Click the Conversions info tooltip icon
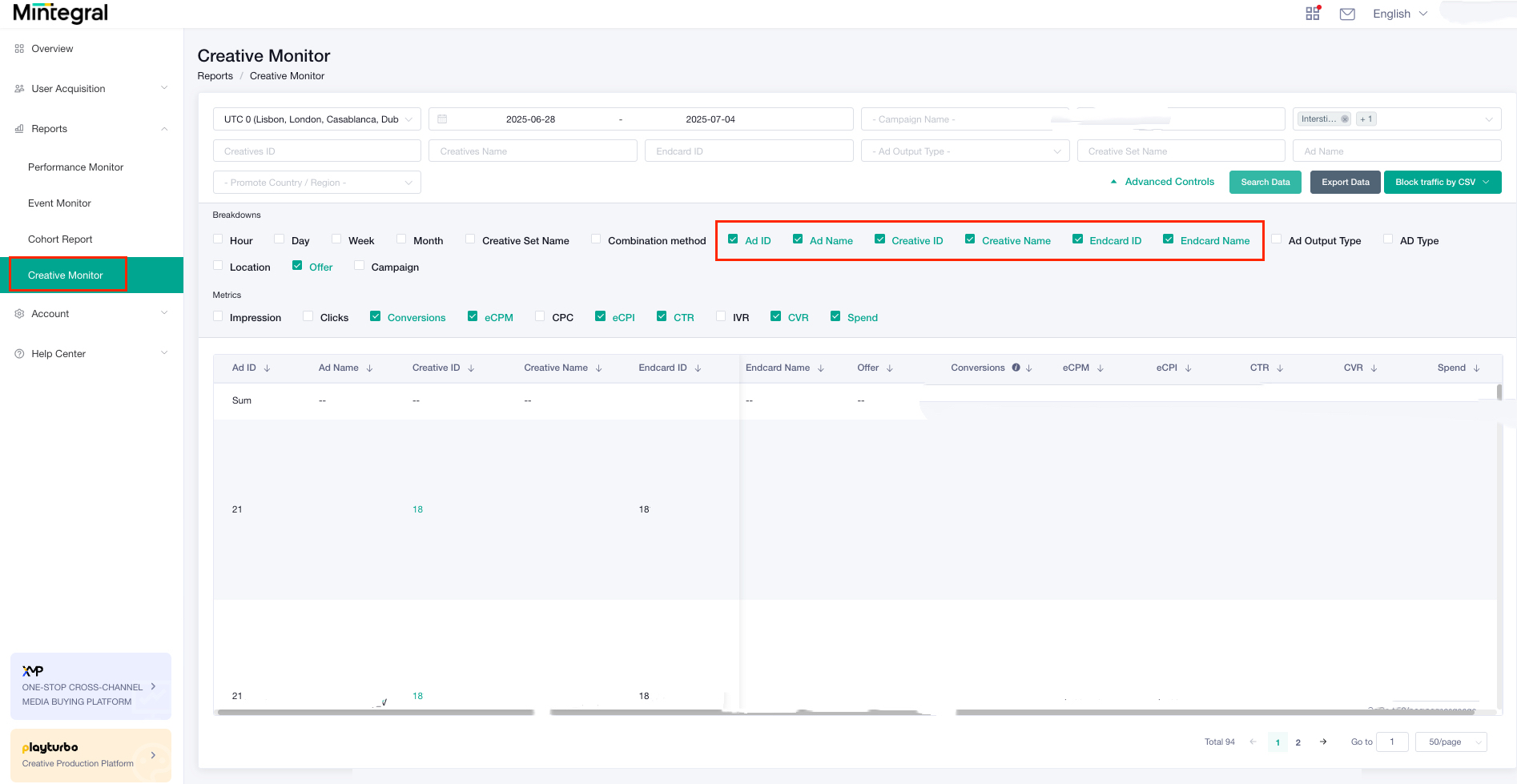Screen dimensions: 1517x784 [x=1016, y=368]
